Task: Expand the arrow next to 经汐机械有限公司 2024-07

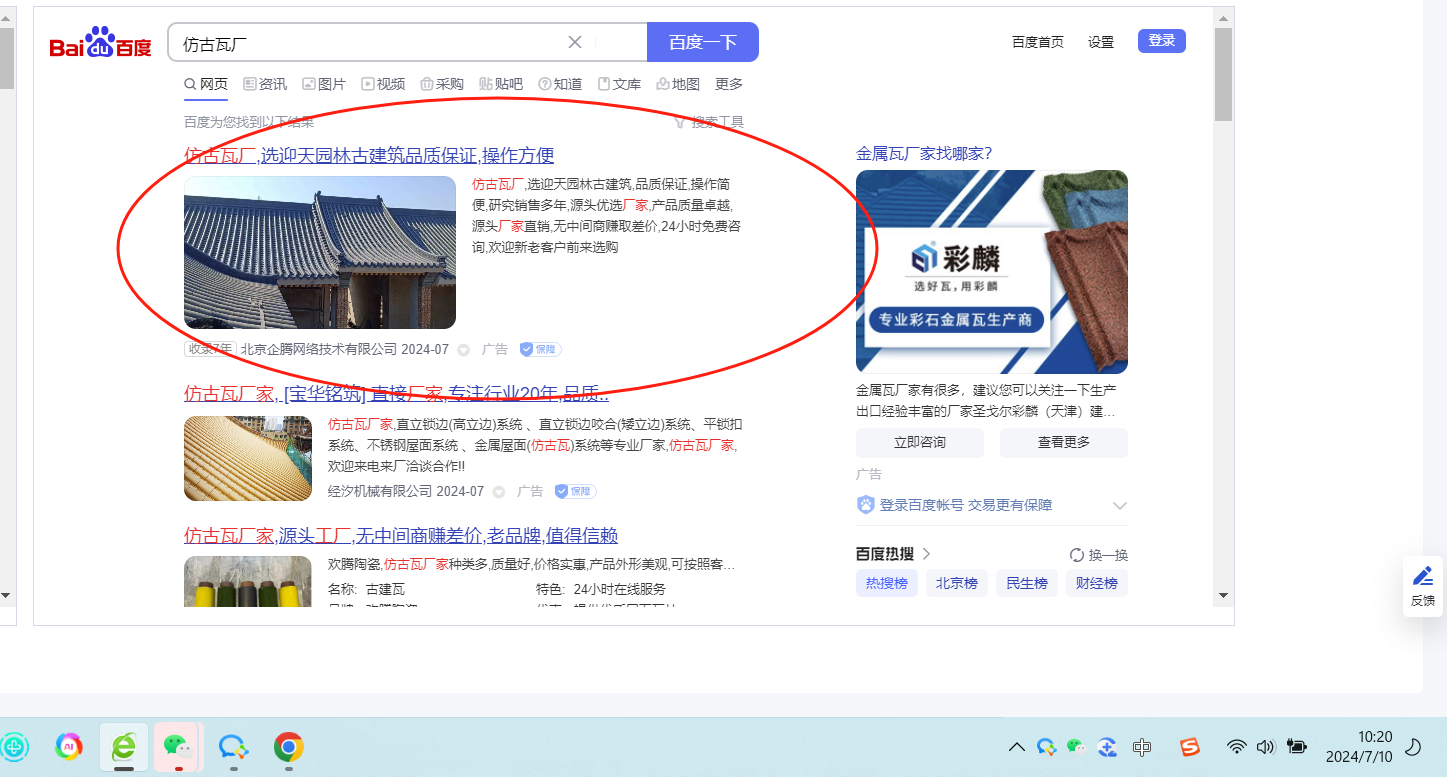Action: tap(498, 492)
